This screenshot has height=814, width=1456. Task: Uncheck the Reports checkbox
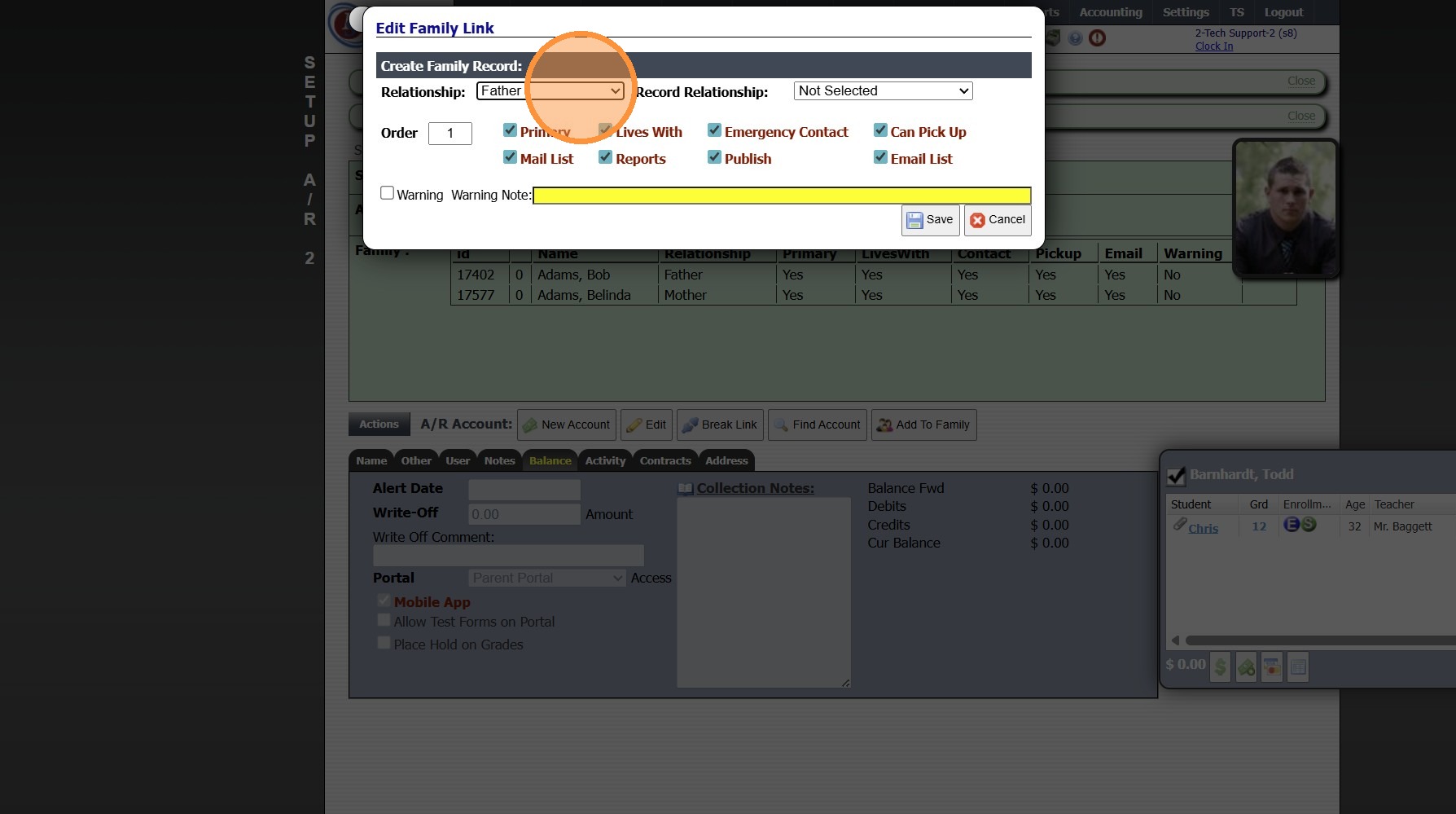click(605, 157)
